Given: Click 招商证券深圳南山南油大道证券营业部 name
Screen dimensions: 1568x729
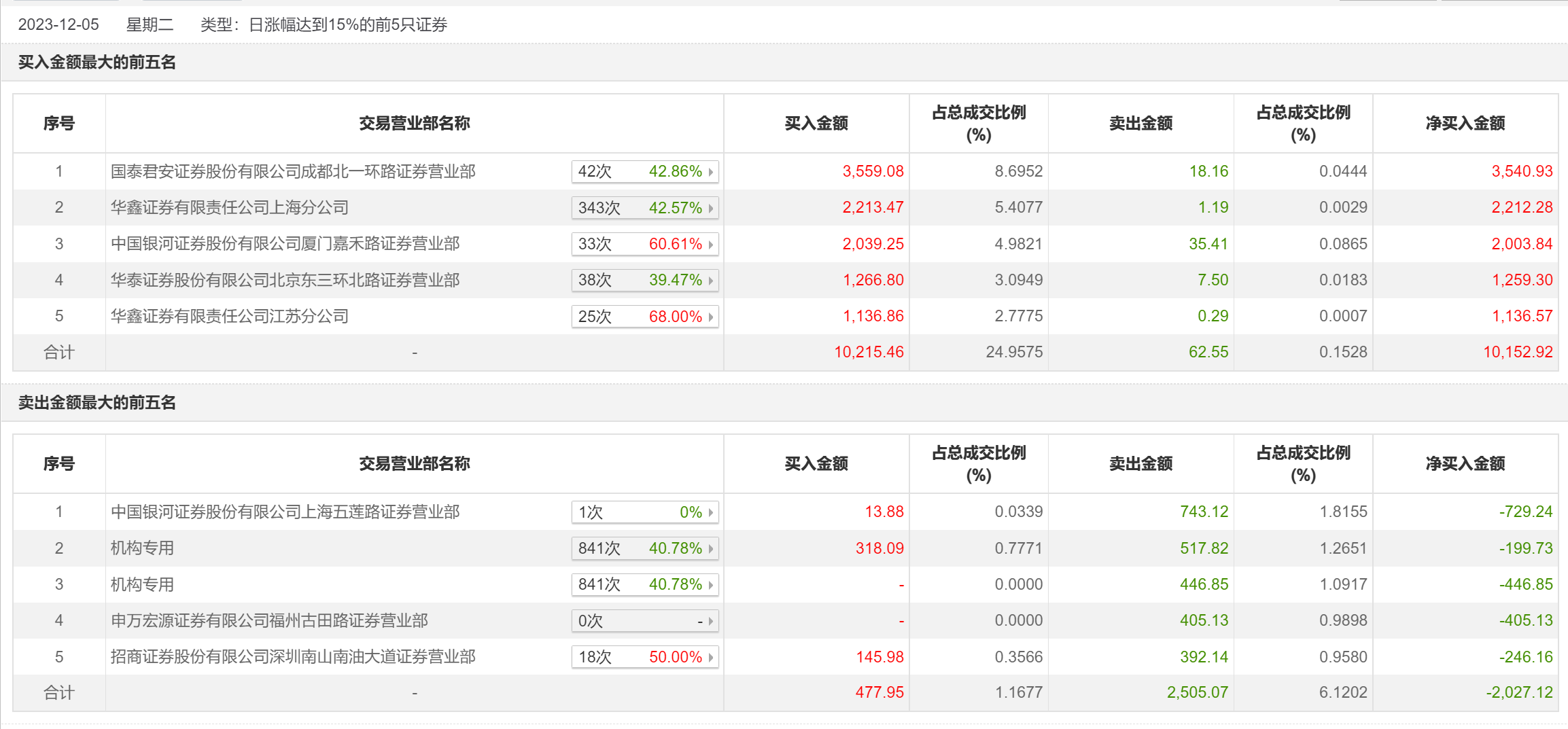Looking at the screenshot, I should [294, 656].
